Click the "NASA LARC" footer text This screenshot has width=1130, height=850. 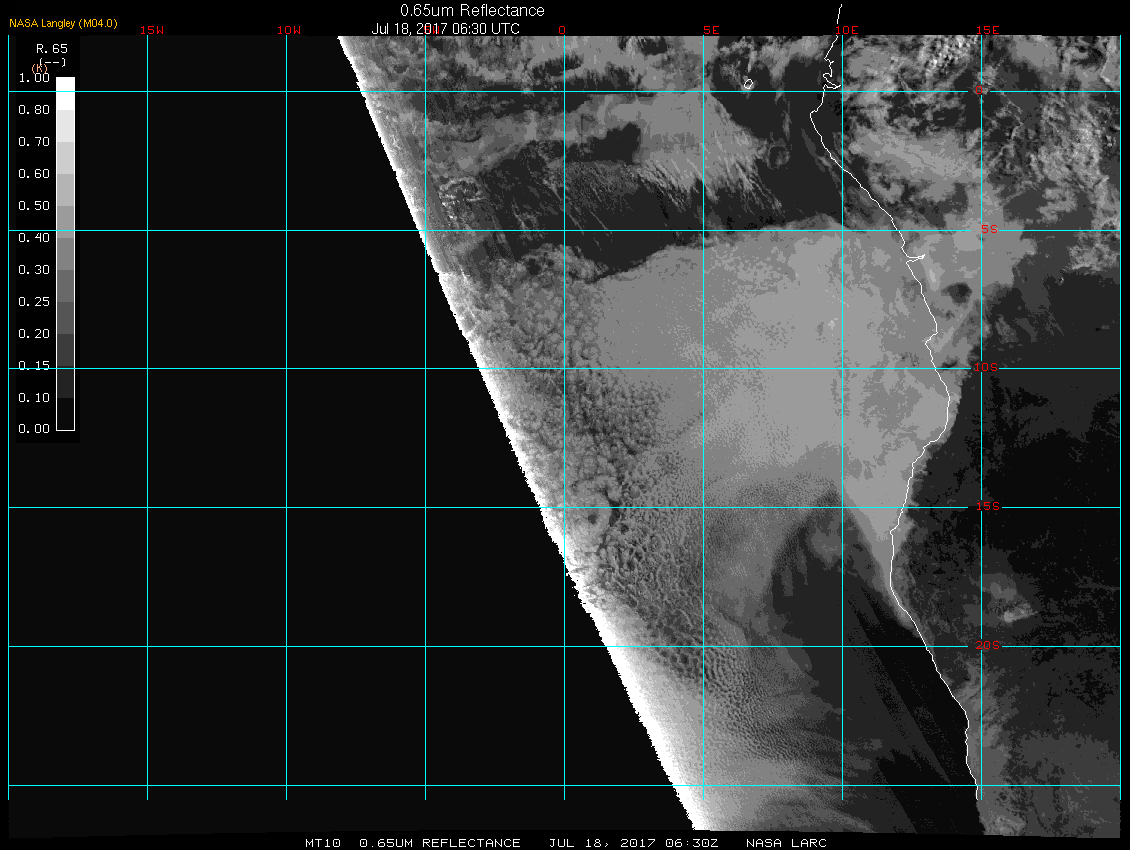coord(786,843)
